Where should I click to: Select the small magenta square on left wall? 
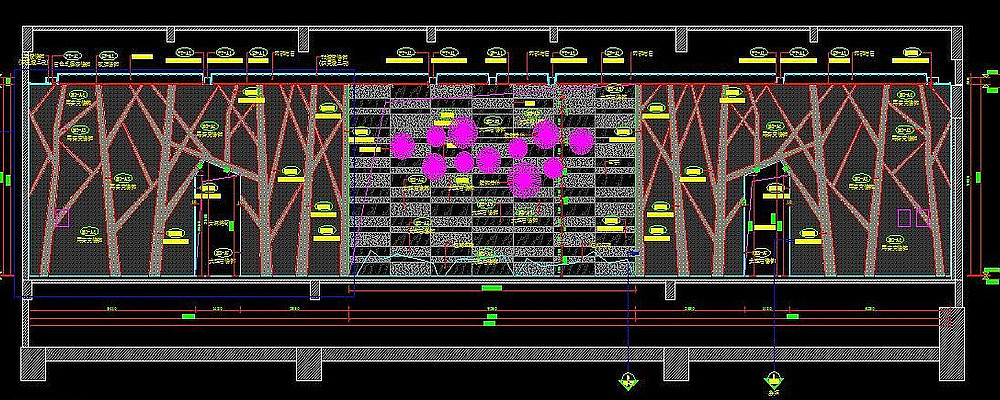click(x=61, y=217)
